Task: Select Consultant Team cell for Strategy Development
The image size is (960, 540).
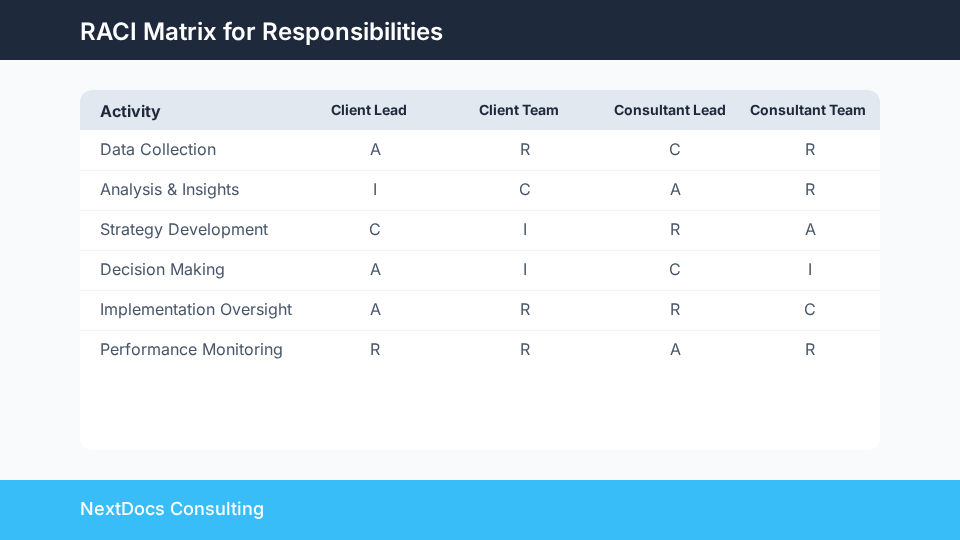Action: click(x=810, y=230)
